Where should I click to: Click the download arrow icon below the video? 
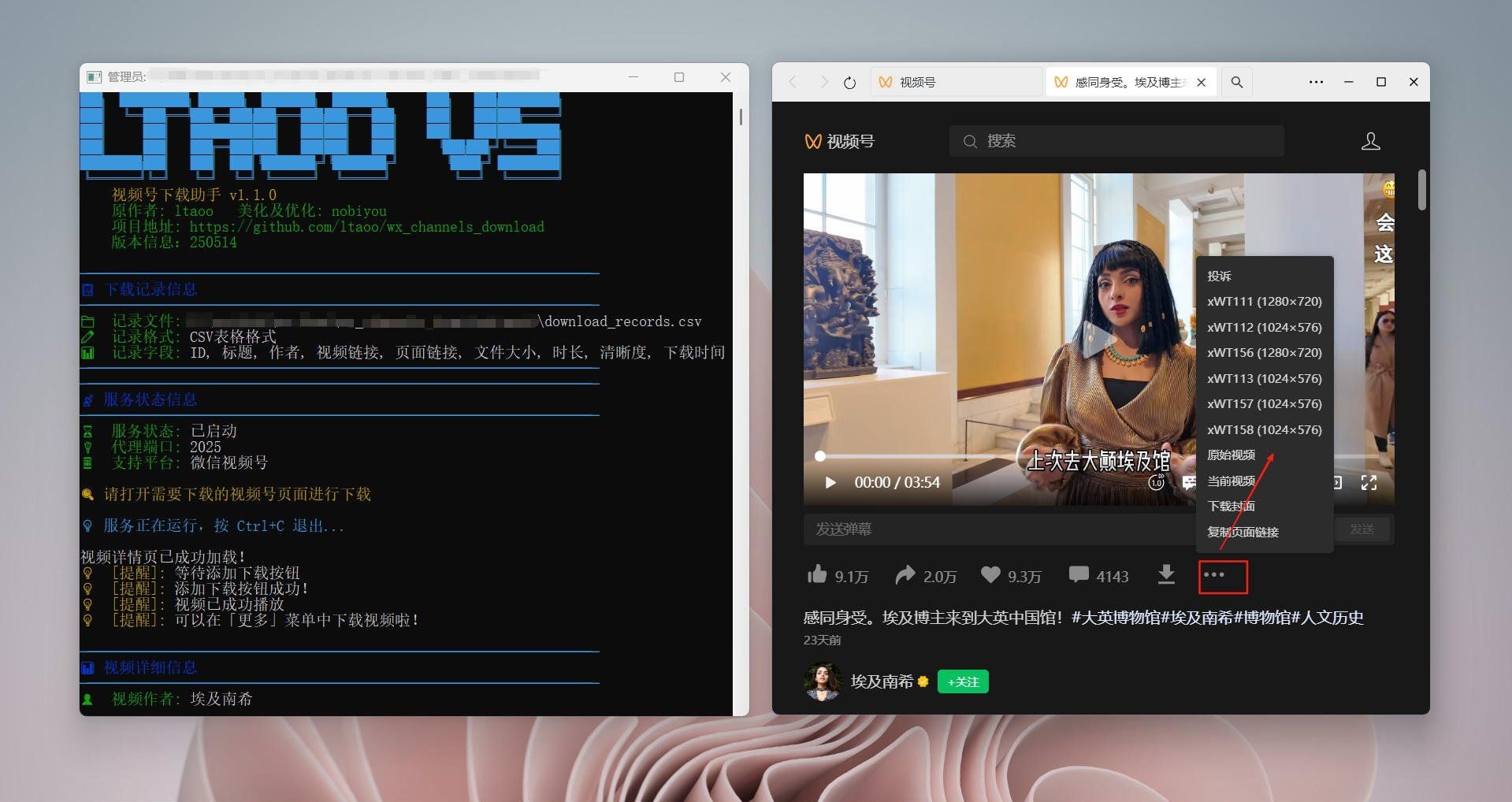(1167, 575)
